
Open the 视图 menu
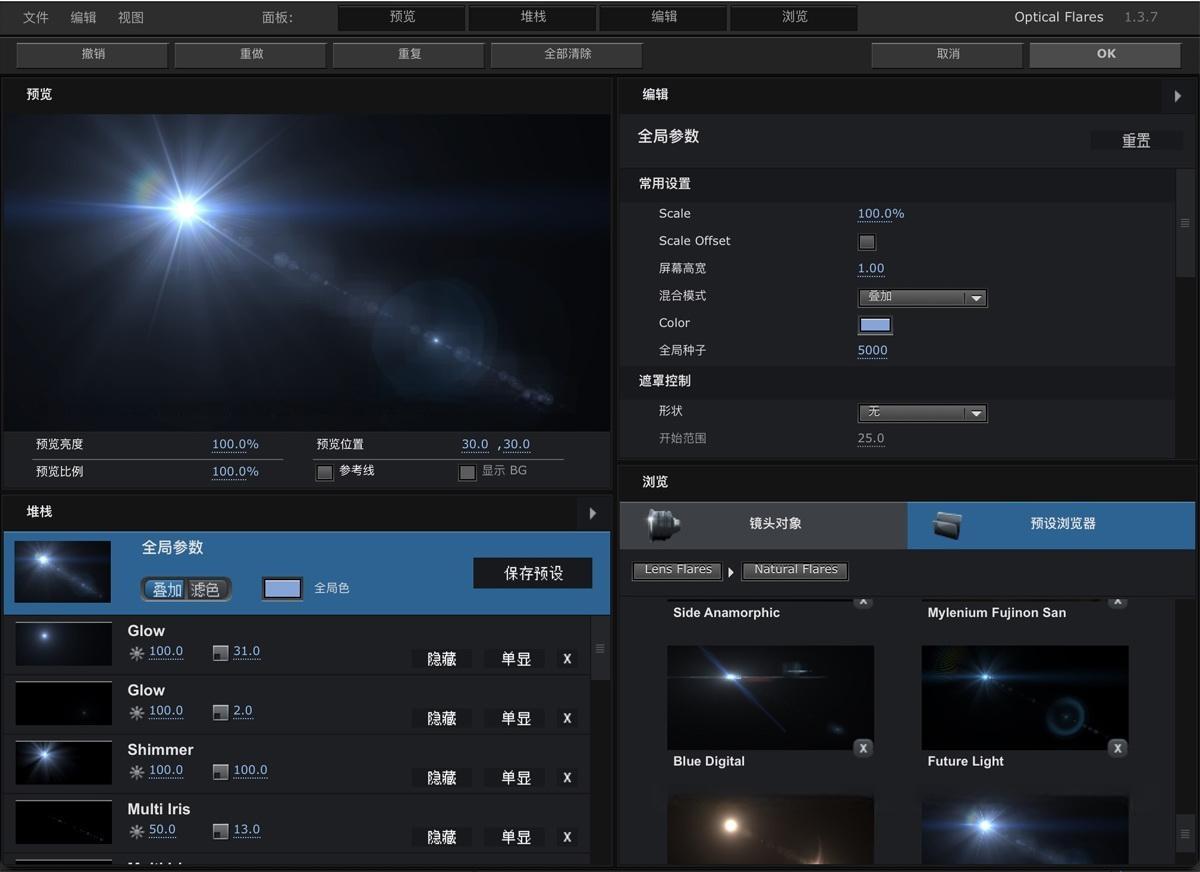point(131,17)
